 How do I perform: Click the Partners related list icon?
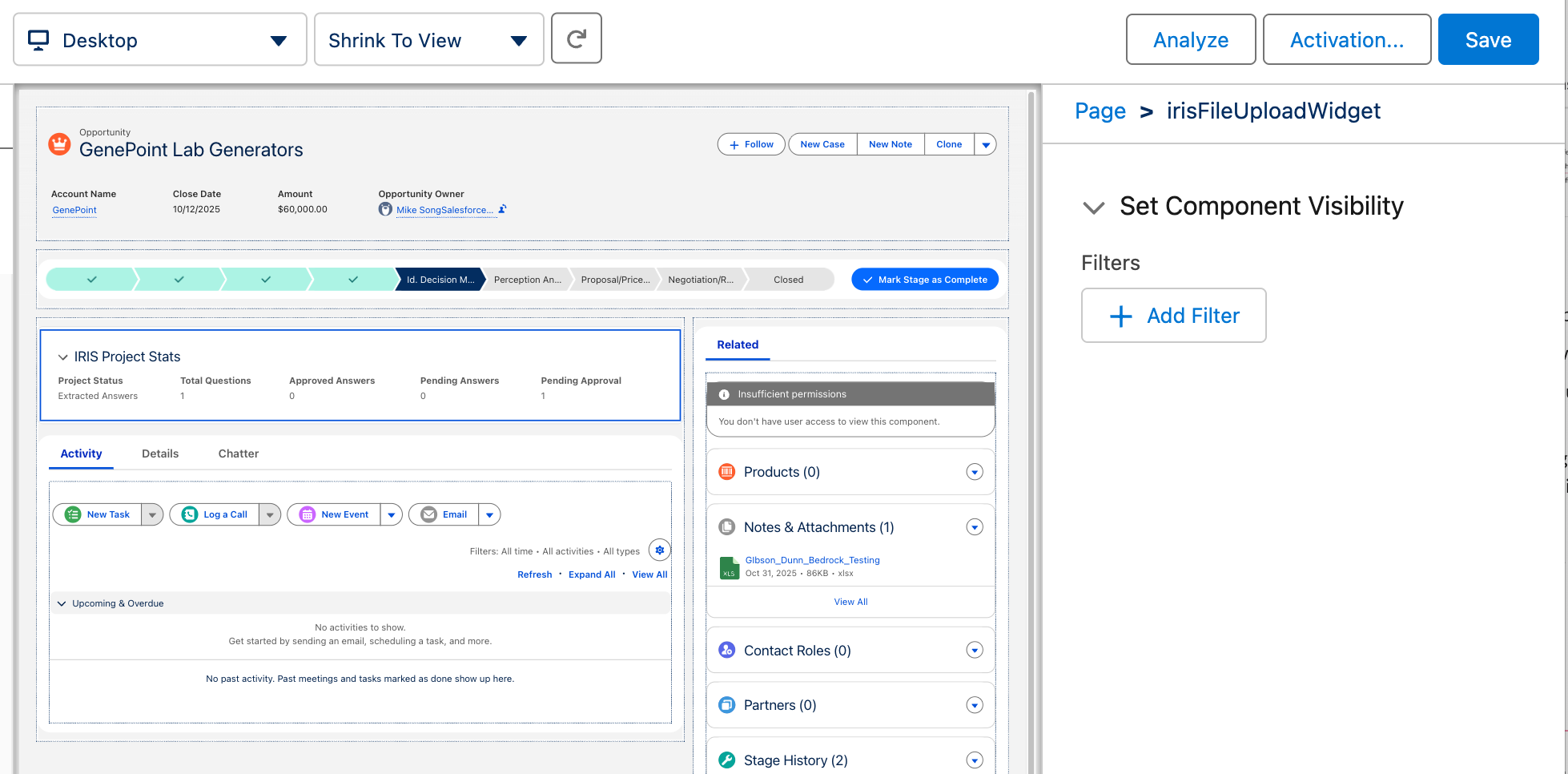coord(727,705)
